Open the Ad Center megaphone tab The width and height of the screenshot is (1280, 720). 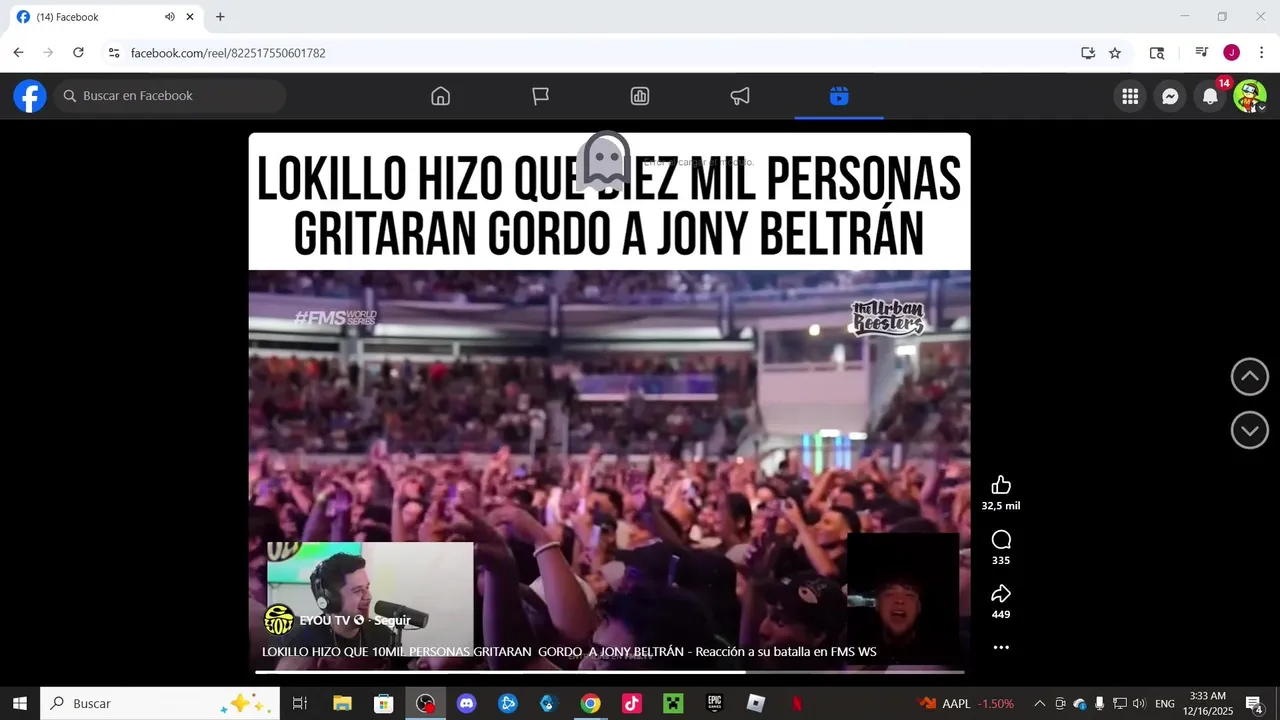(740, 96)
